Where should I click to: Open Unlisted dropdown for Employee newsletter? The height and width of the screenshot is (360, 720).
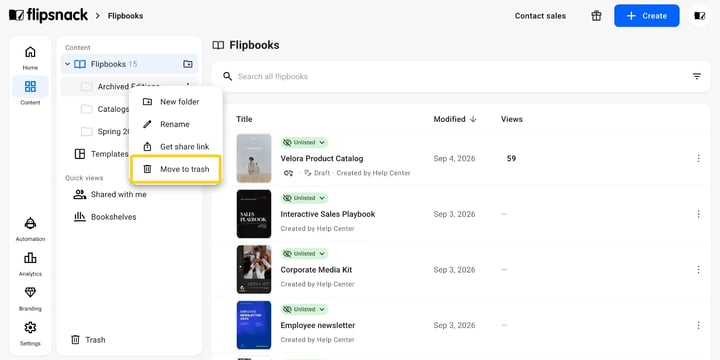coord(304,309)
